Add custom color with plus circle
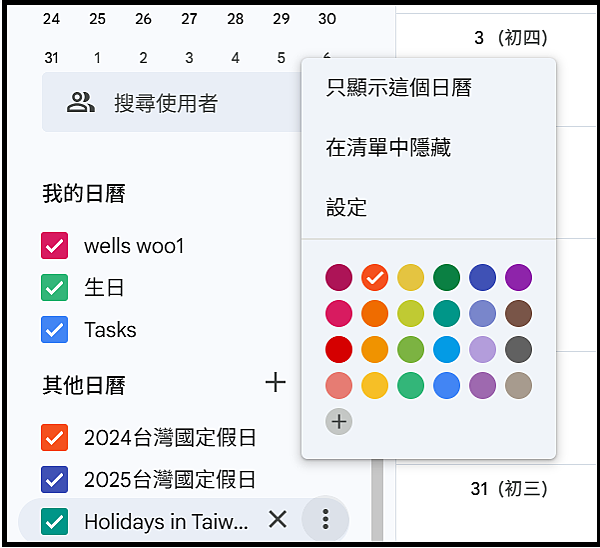600x548 pixels. click(x=339, y=422)
